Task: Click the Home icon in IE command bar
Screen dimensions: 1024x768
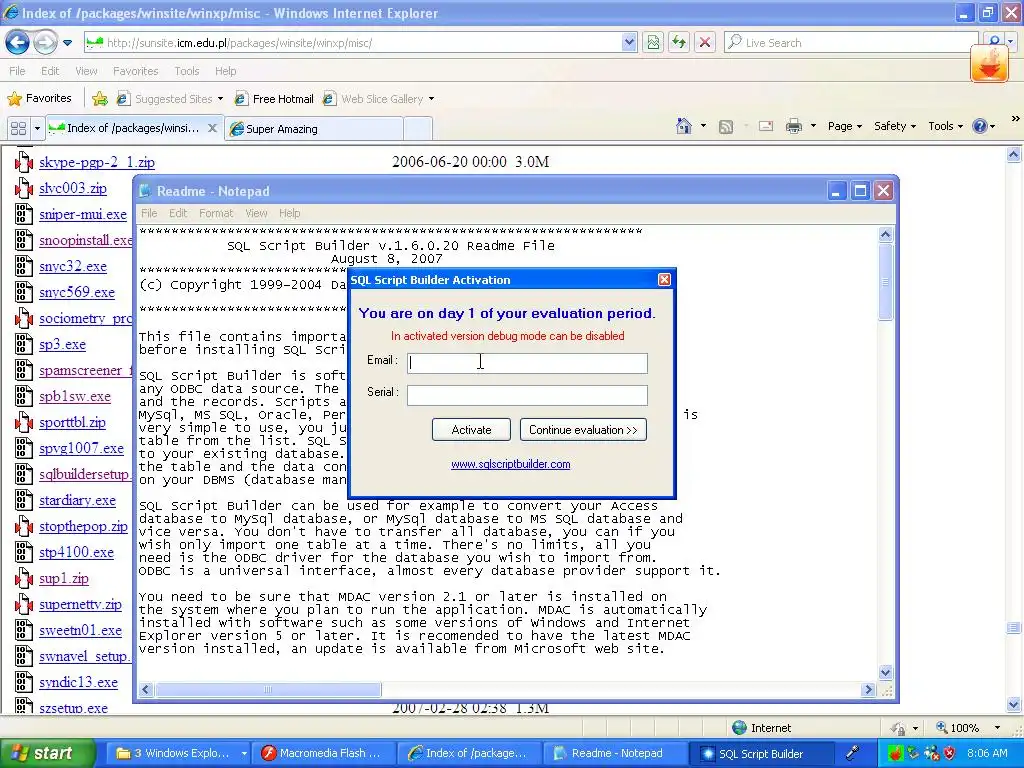Action: pyautogui.click(x=684, y=126)
